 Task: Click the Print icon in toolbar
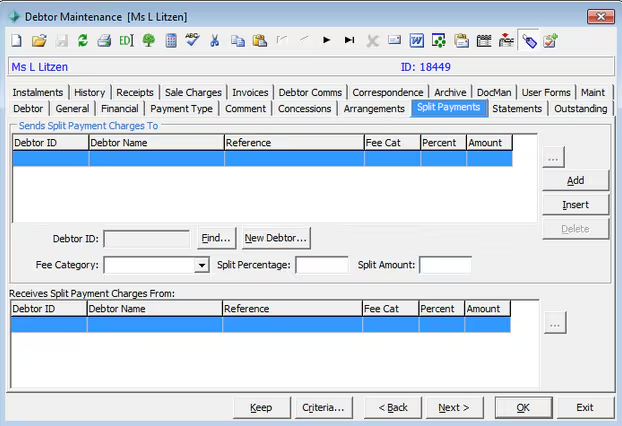tap(104, 41)
